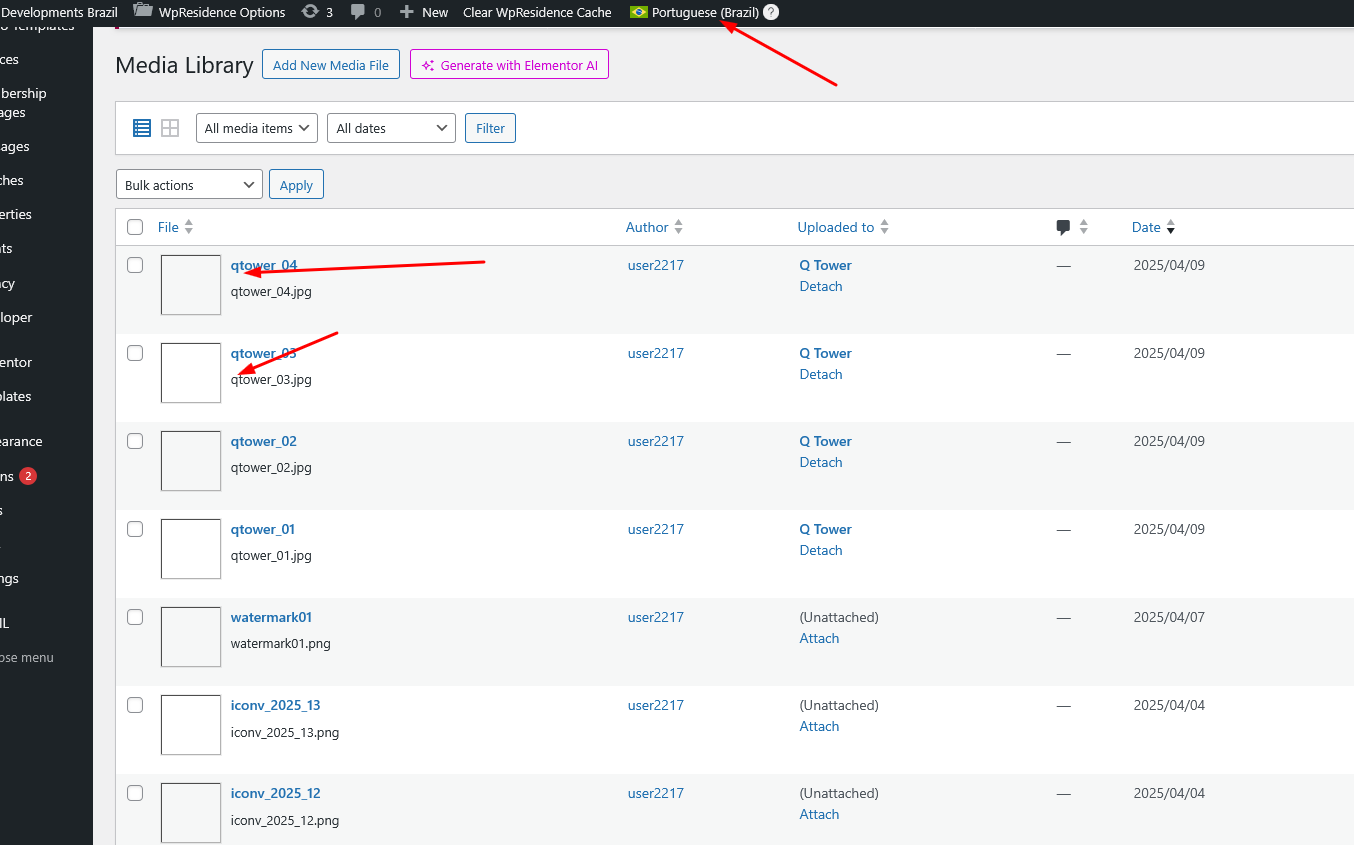The height and width of the screenshot is (845, 1354).
Task: Click the Apply button
Action: [296, 185]
